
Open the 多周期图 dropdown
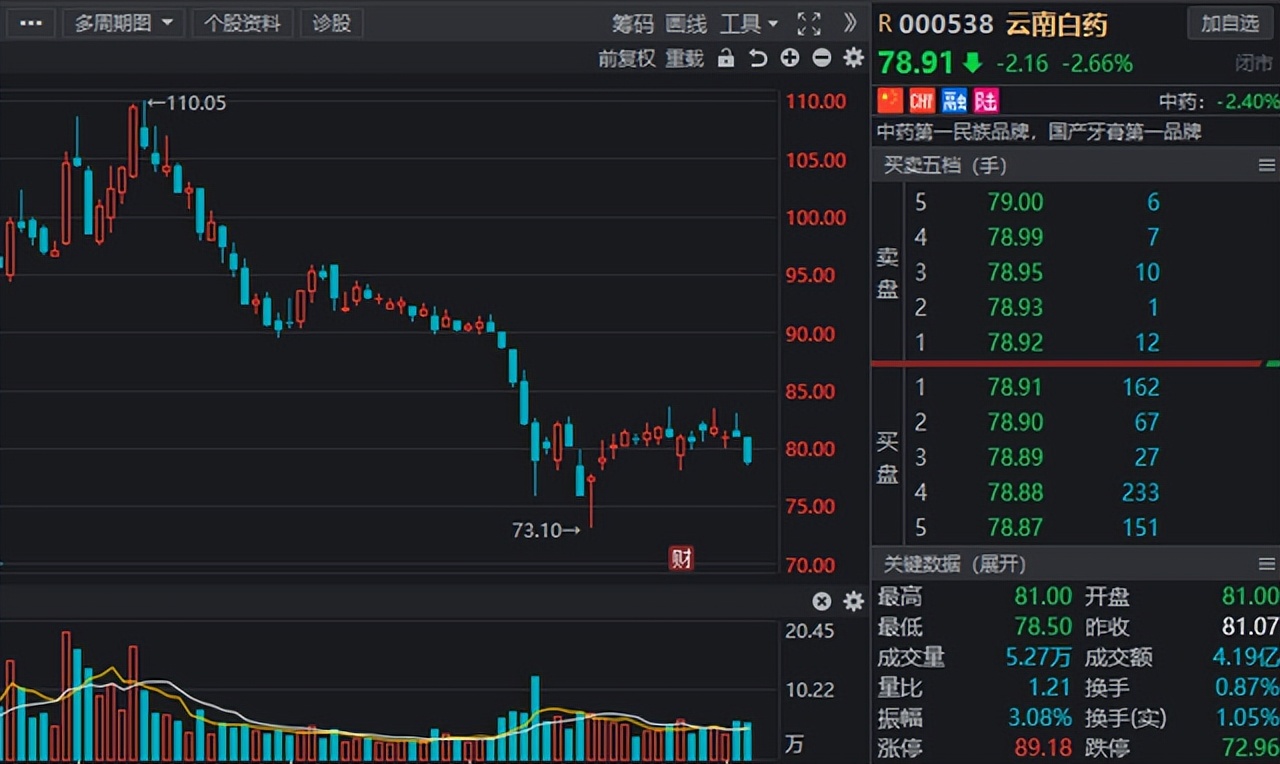tap(123, 22)
